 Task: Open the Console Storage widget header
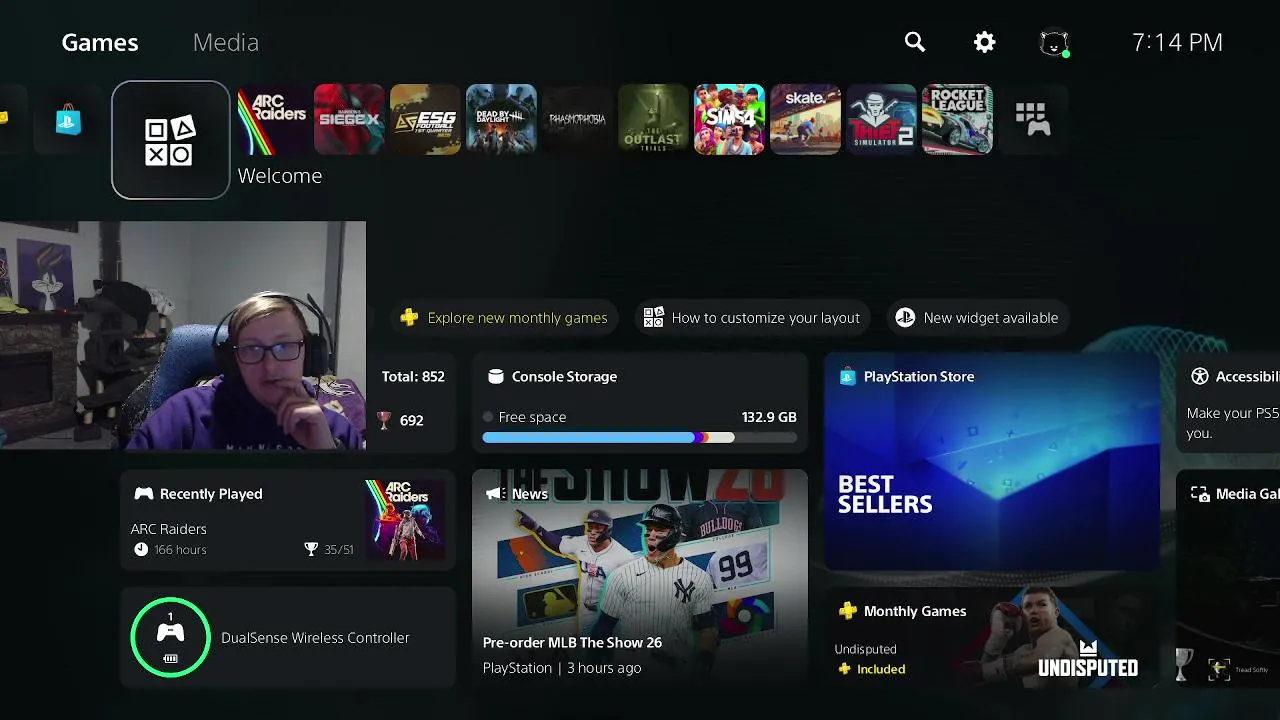point(552,377)
